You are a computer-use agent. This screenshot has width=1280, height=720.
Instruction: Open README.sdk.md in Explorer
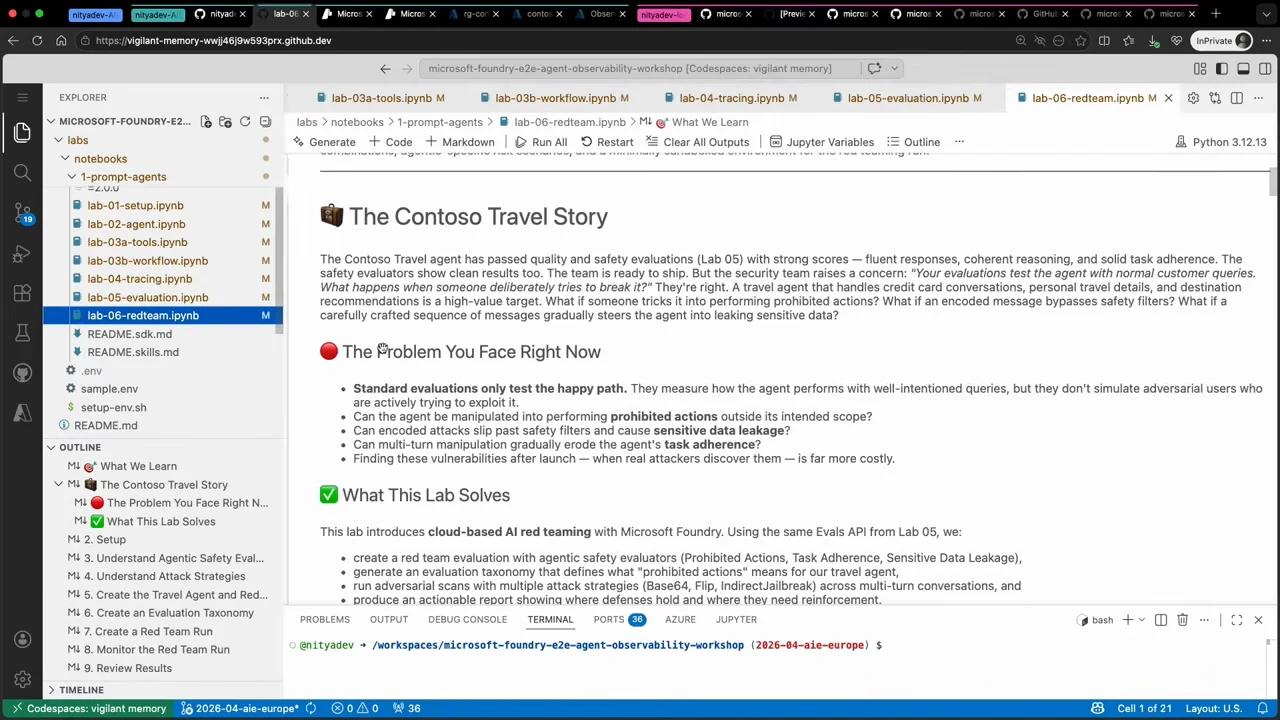tap(129, 334)
